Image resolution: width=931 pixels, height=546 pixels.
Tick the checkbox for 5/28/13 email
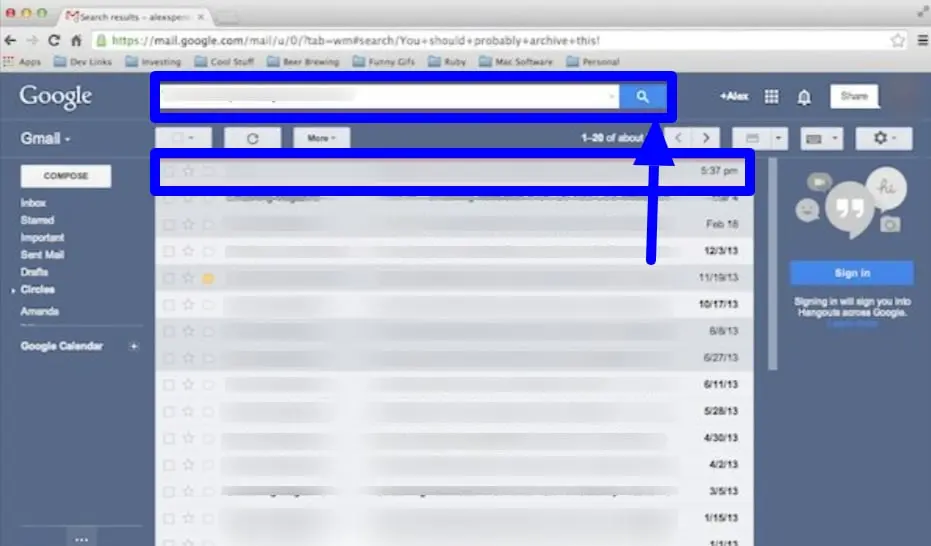click(x=169, y=411)
